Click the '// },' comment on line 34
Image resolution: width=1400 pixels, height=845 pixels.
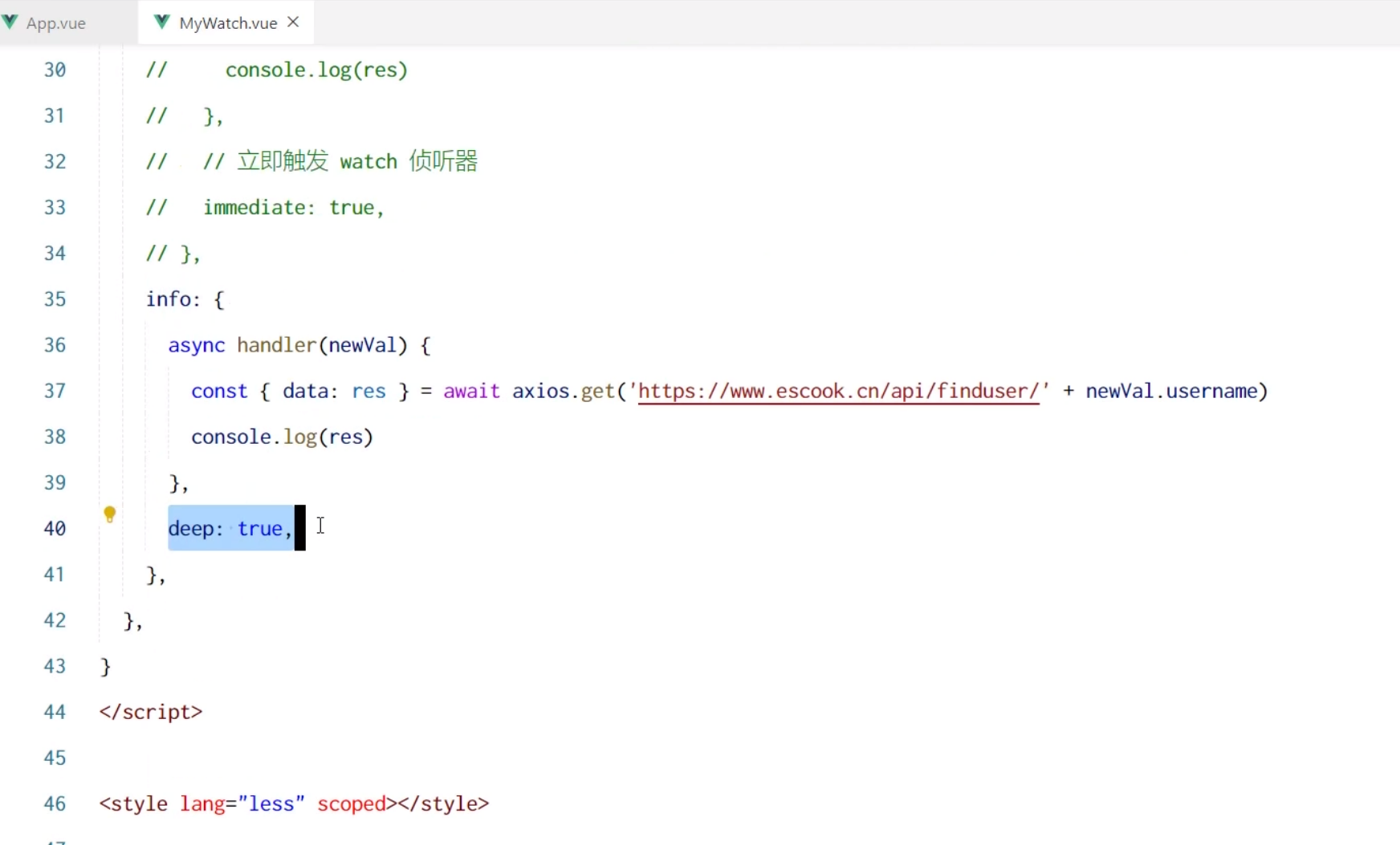[173, 254]
